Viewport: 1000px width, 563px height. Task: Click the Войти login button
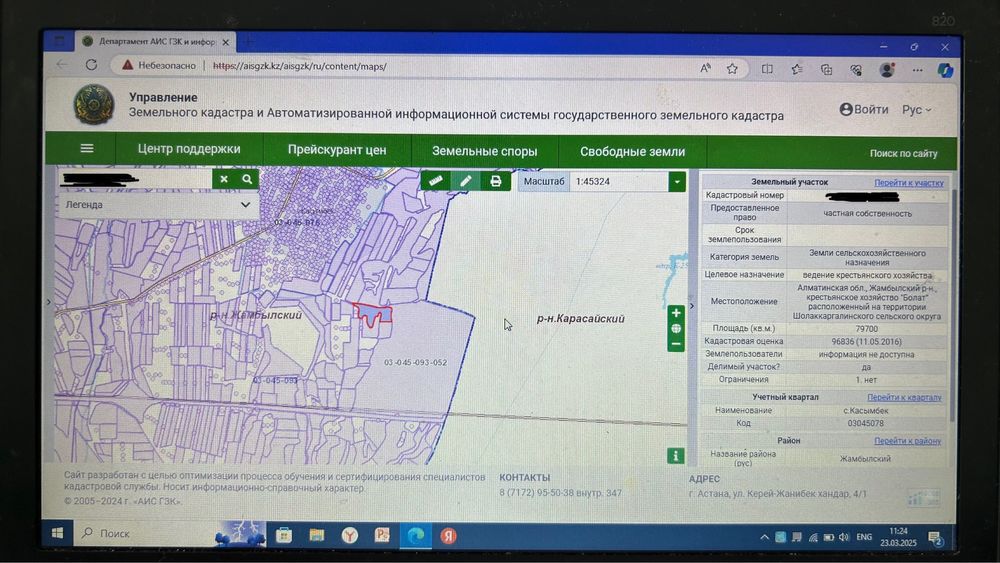[x=864, y=109]
